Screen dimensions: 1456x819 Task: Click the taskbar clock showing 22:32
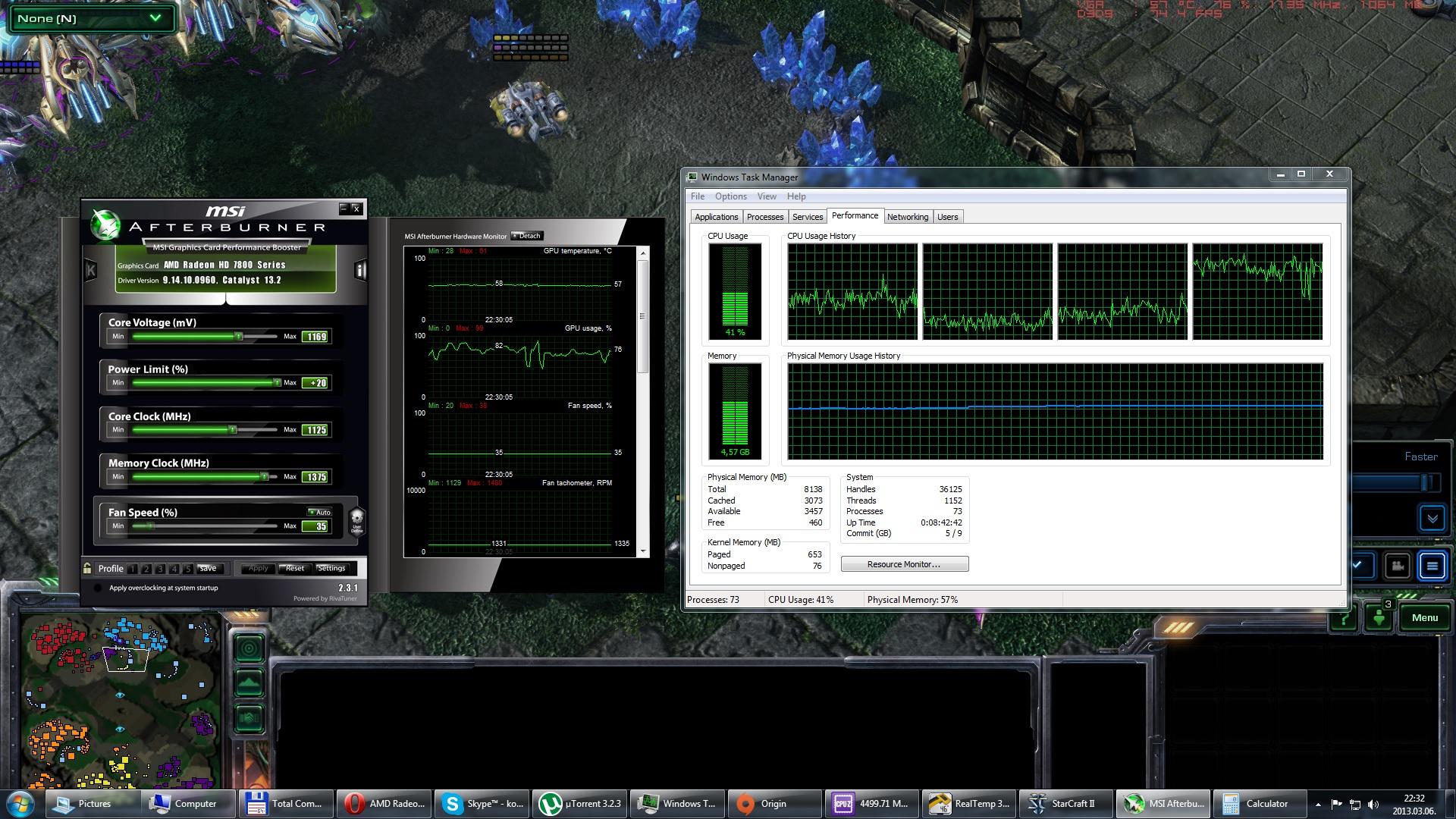pos(1414,804)
